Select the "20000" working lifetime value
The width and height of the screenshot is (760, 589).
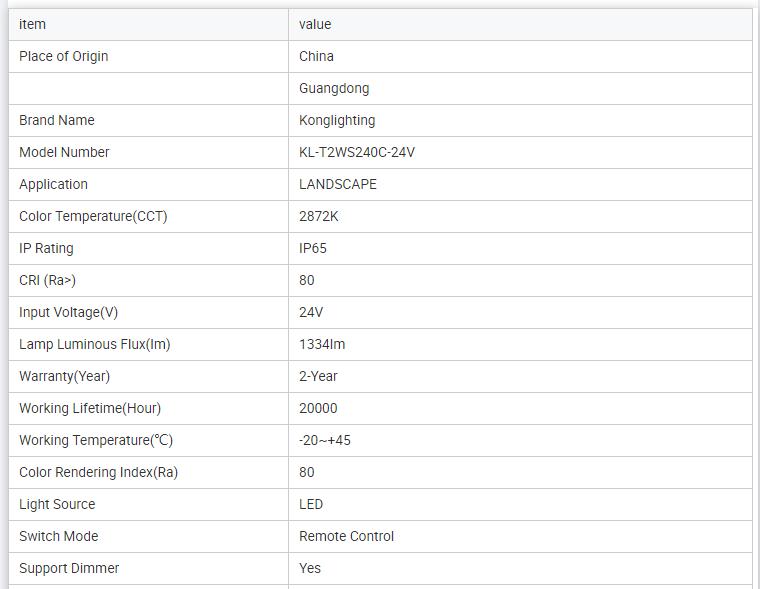318,408
